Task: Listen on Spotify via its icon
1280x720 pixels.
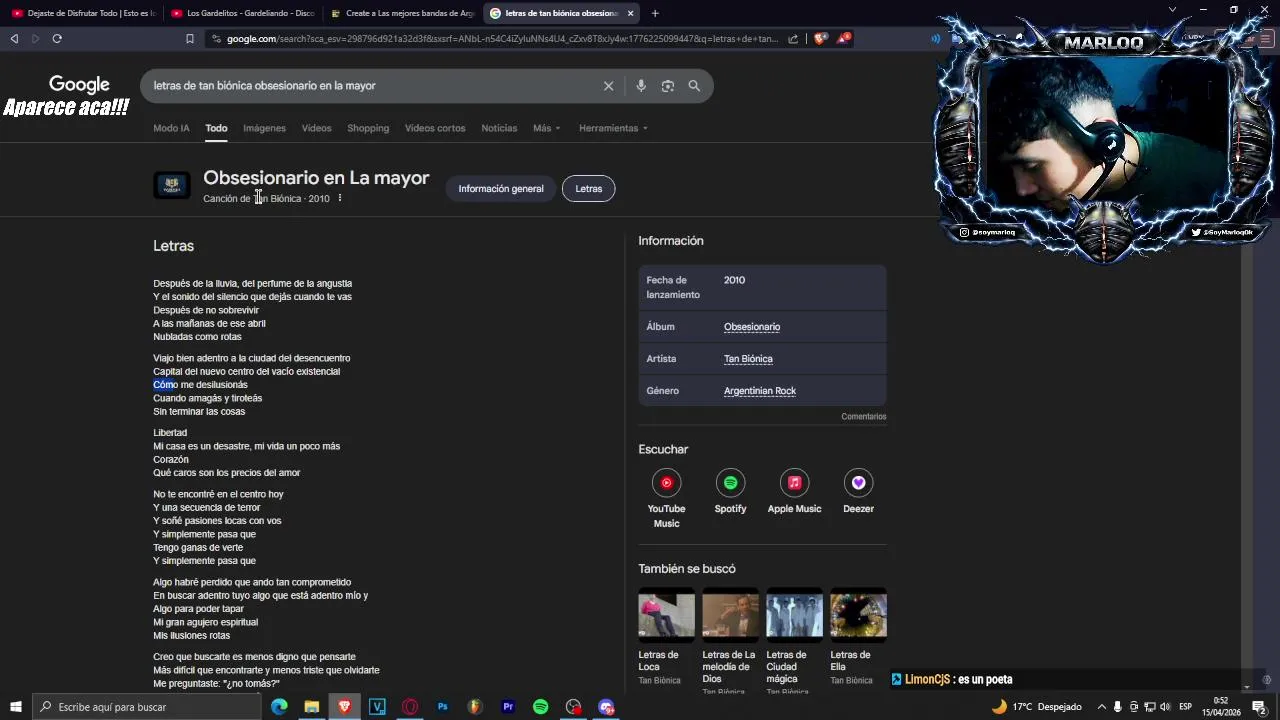Action: (x=730, y=483)
